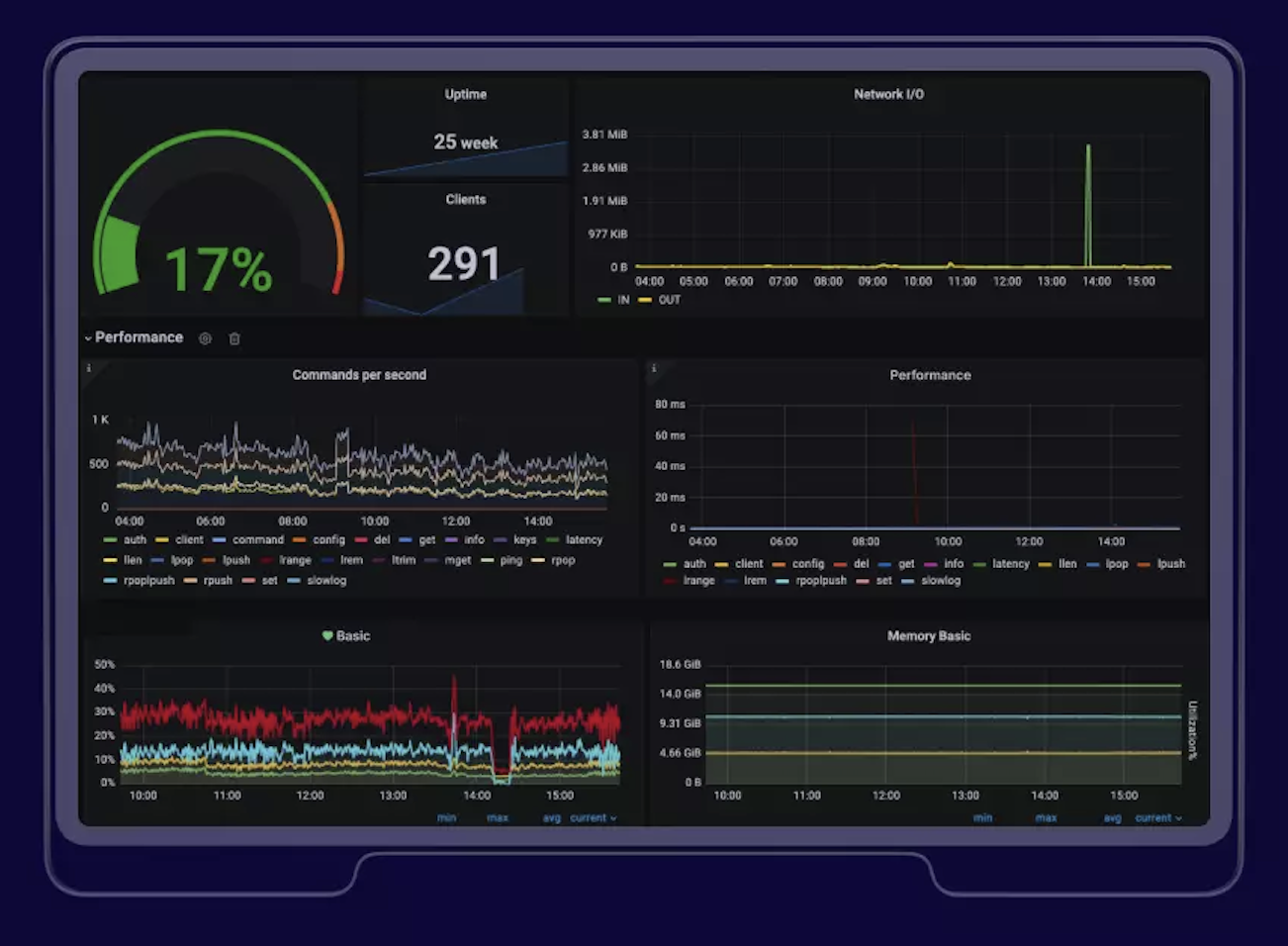Click Uptime 25 week stat panel
1288x946 pixels.
[466, 129]
